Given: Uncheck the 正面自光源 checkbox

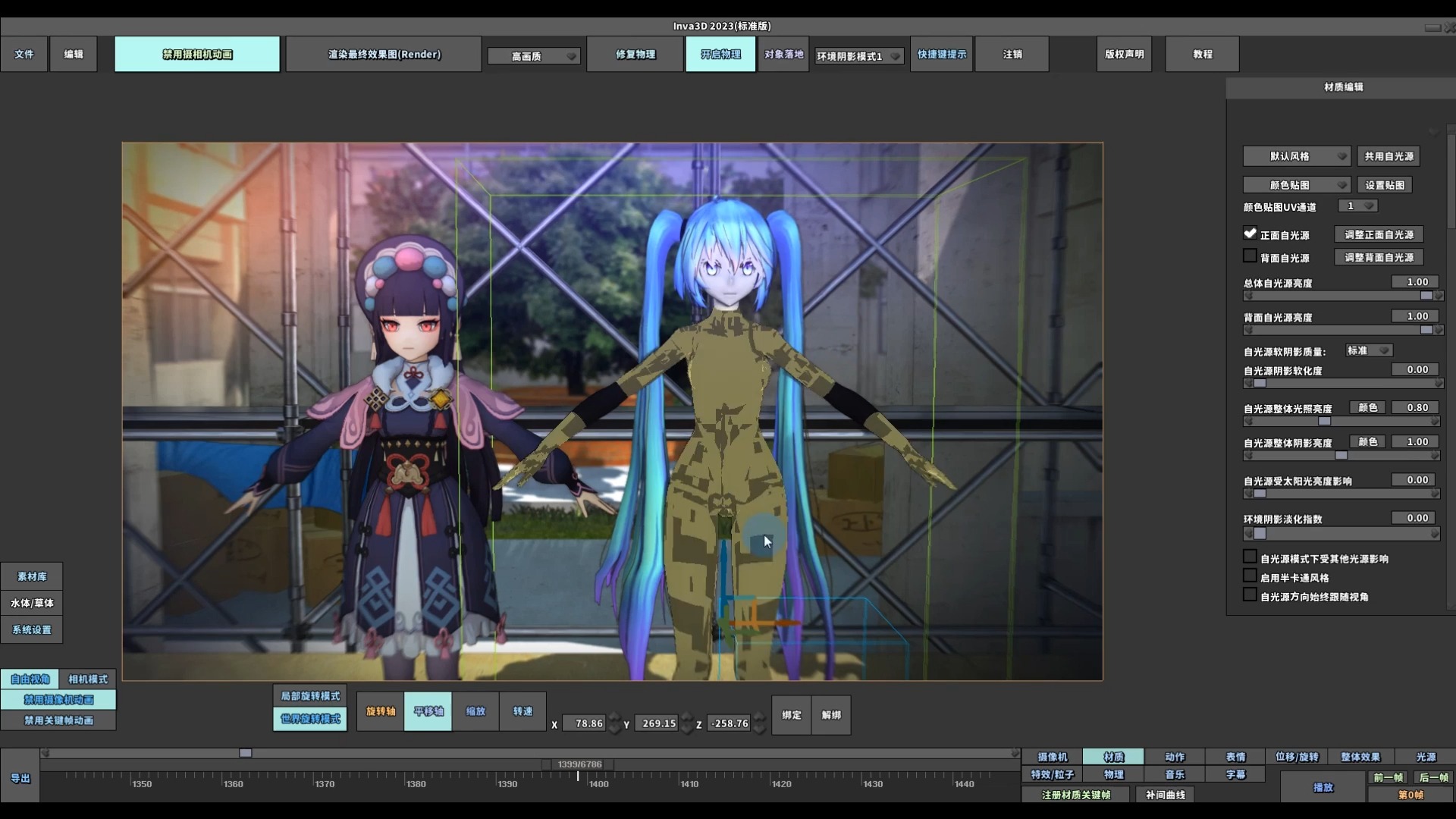Looking at the screenshot, I should 1250,234.
